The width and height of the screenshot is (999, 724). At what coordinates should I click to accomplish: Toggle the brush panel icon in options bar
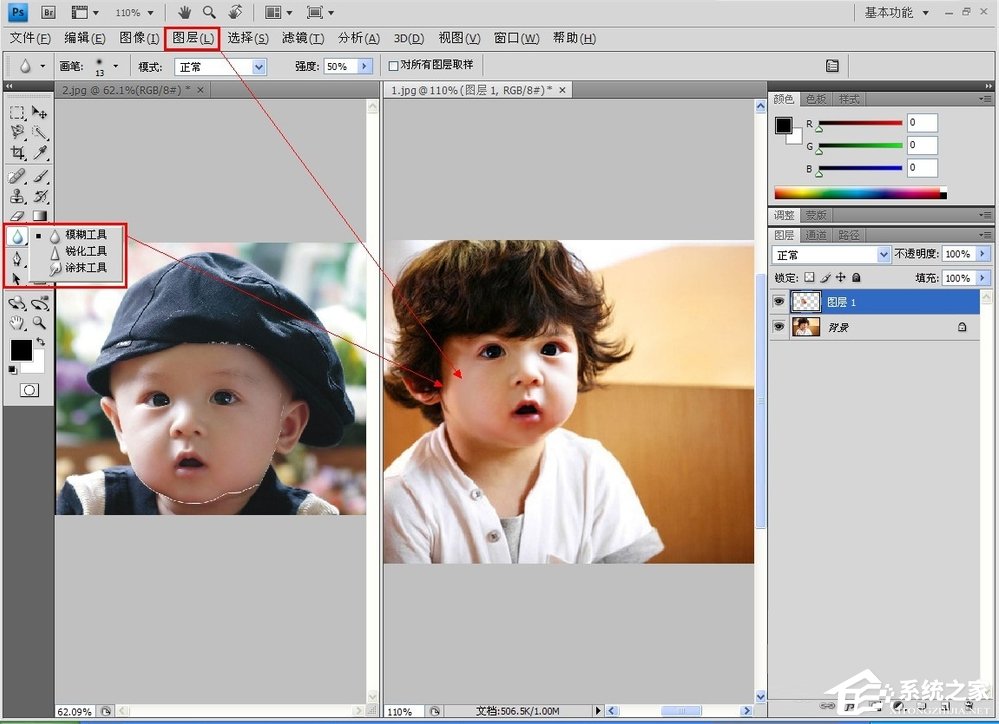832,66
